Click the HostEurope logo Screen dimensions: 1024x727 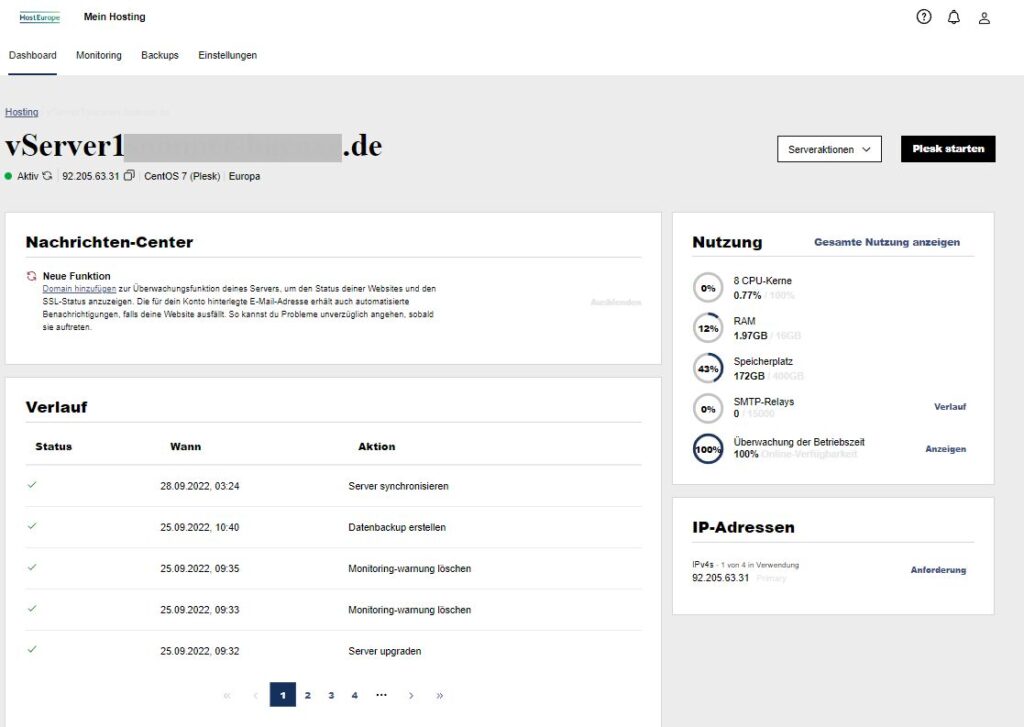pos(38,16)
